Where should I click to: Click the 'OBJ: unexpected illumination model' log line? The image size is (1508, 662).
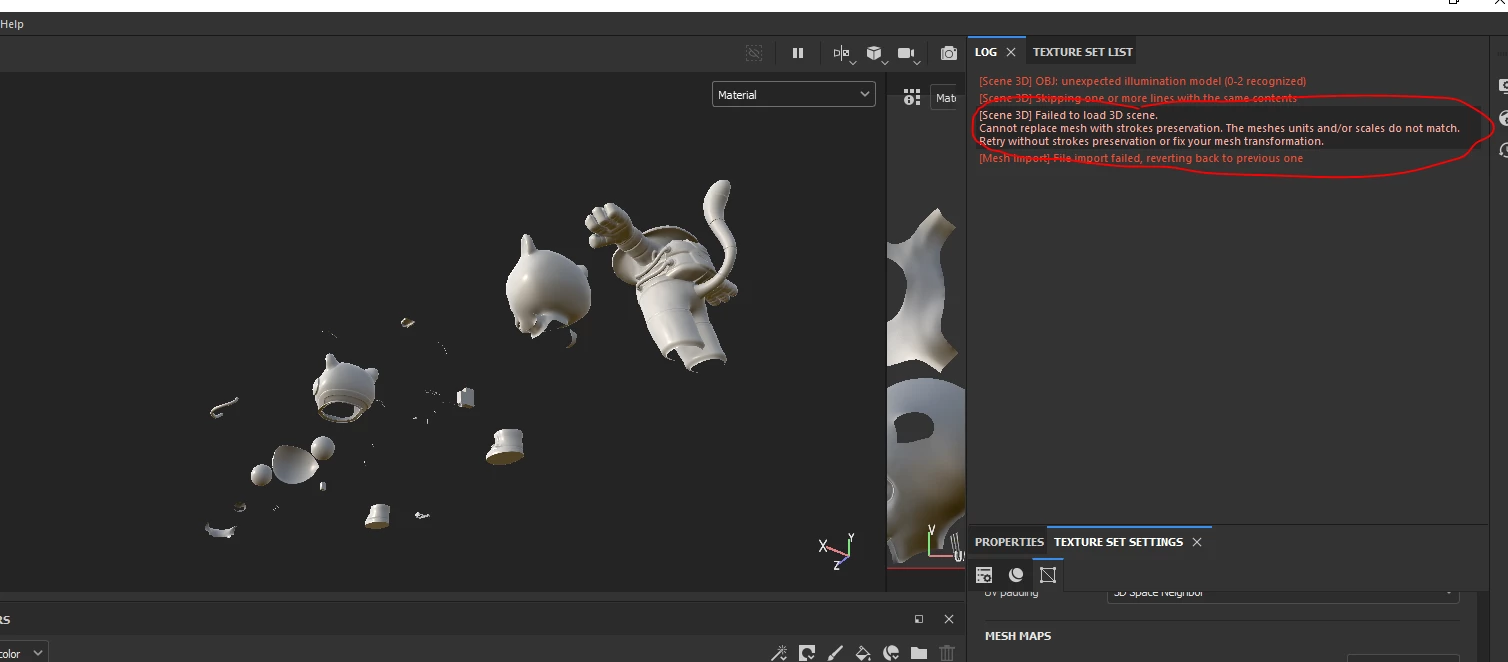tap(1142, 81)
